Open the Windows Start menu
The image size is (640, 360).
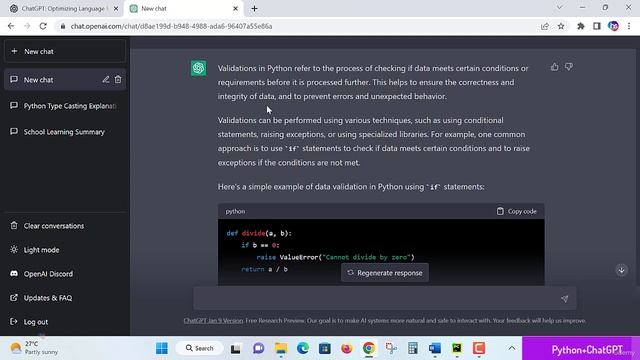click(162, 348)
